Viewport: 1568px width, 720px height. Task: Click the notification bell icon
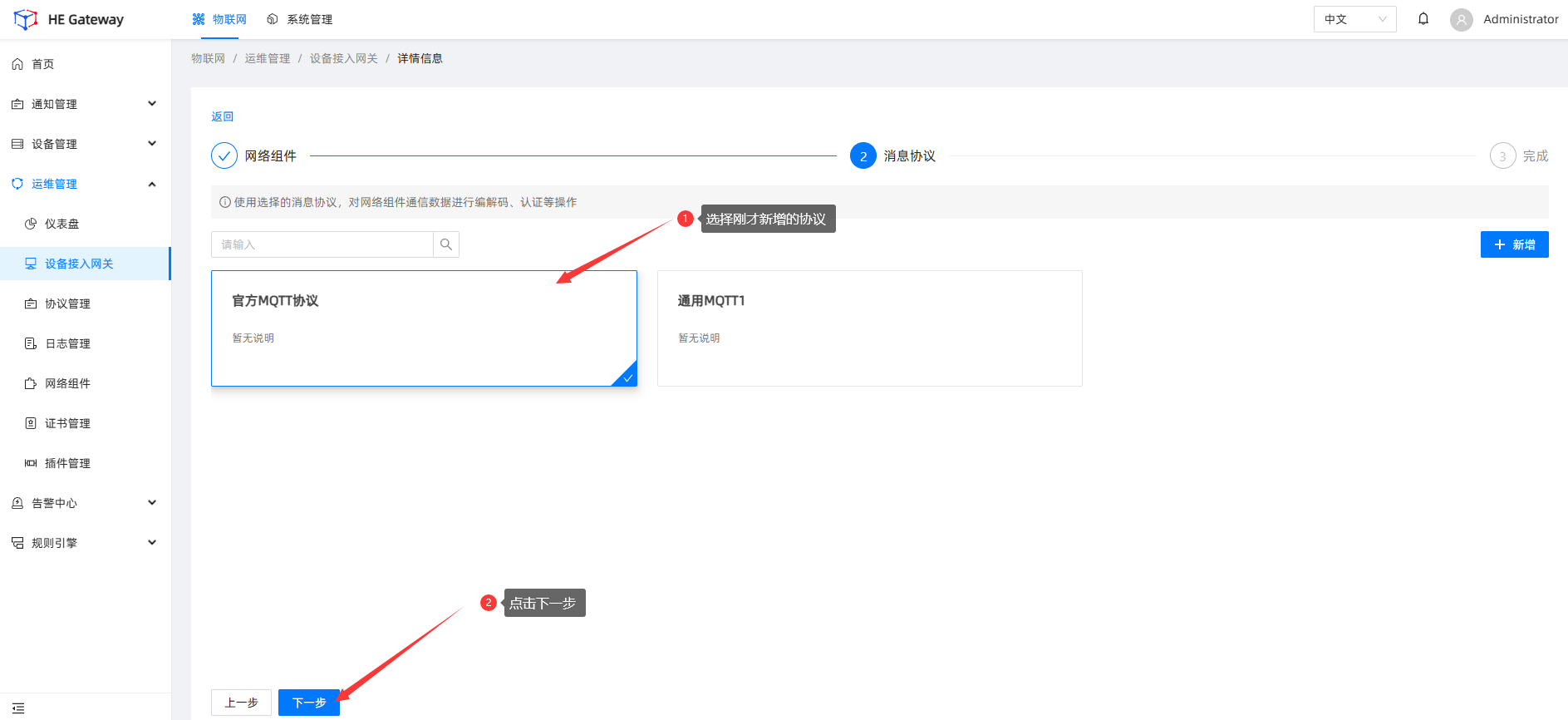tap(1423, 19)
